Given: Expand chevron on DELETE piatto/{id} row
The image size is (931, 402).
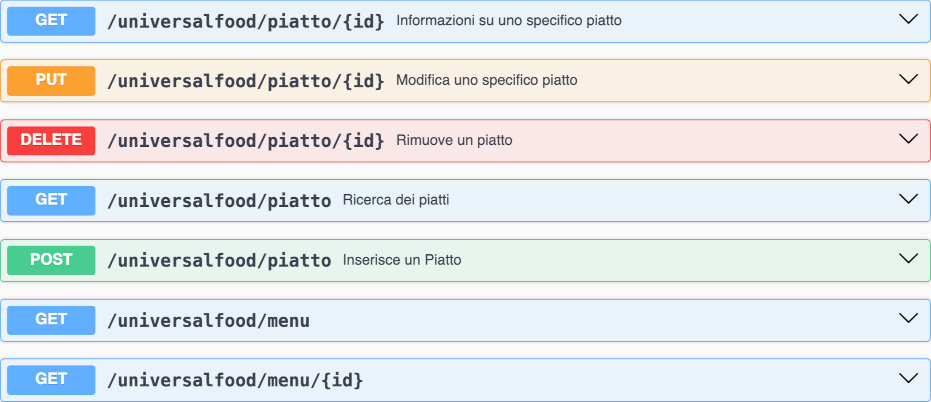Looking at the screenshot, I should [x=908, y=139].
